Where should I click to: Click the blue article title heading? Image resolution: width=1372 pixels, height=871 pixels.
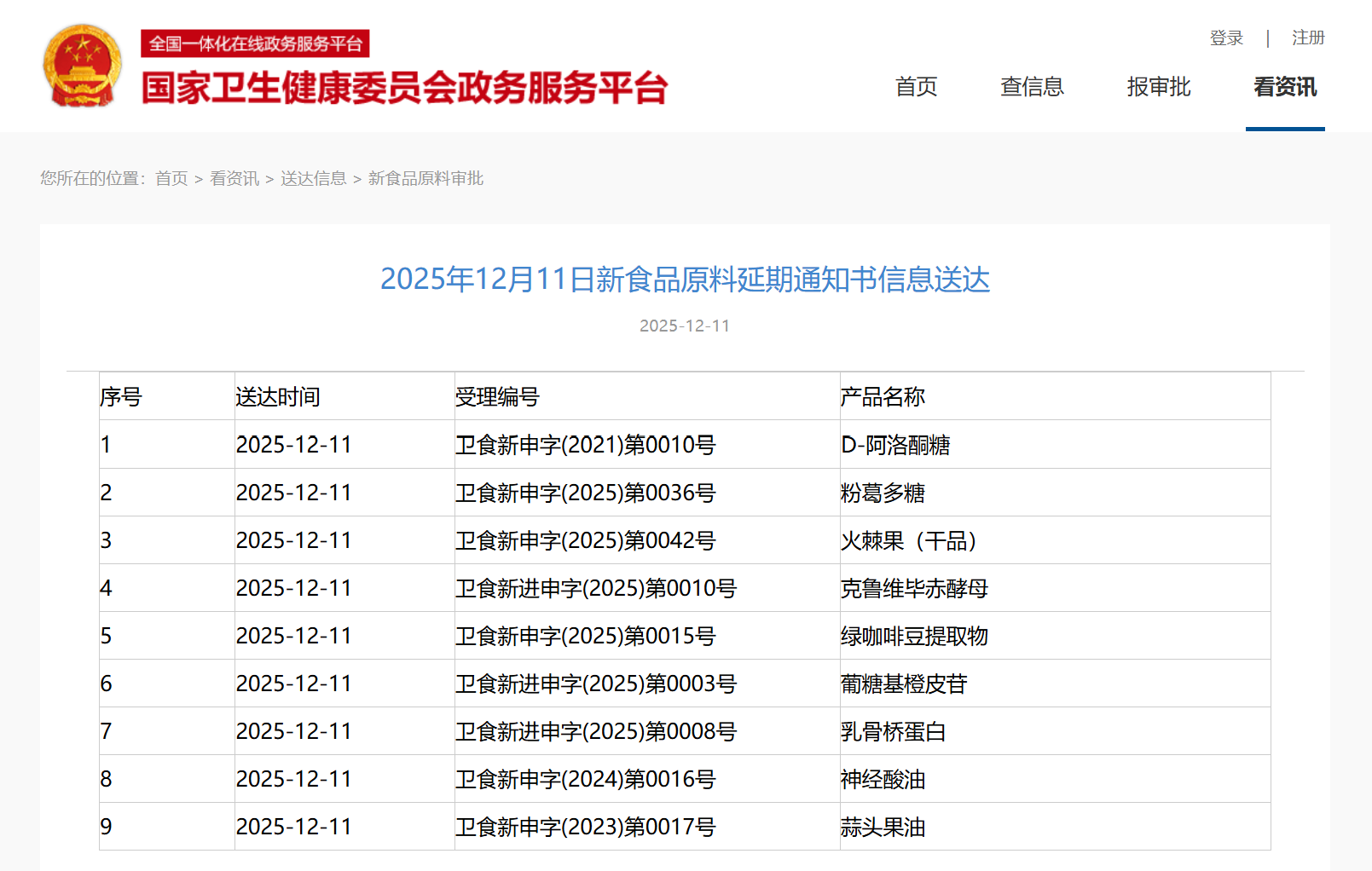[685, 280]
